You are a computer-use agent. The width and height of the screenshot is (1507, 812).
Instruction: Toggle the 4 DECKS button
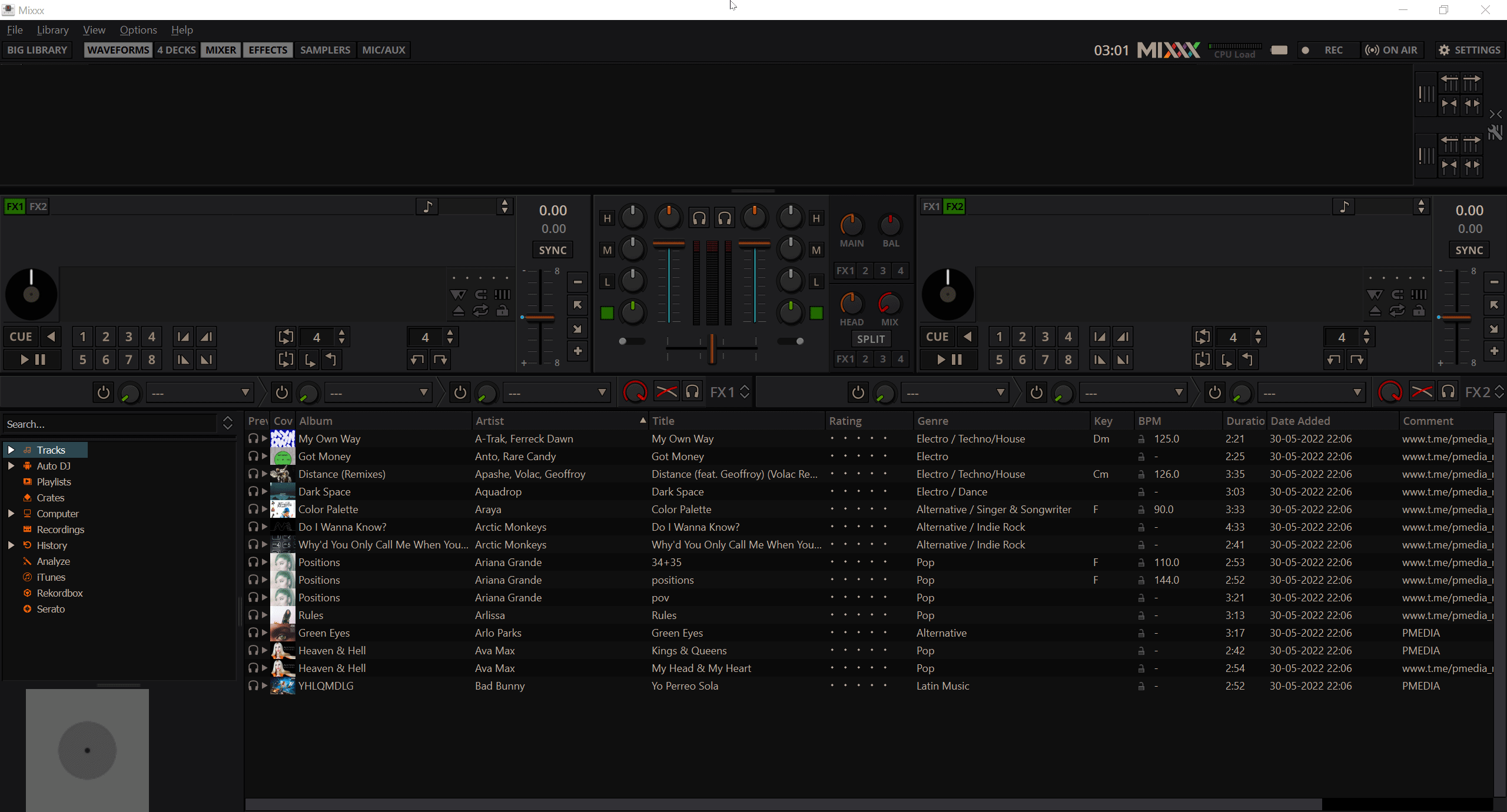(x=176, y=50)
